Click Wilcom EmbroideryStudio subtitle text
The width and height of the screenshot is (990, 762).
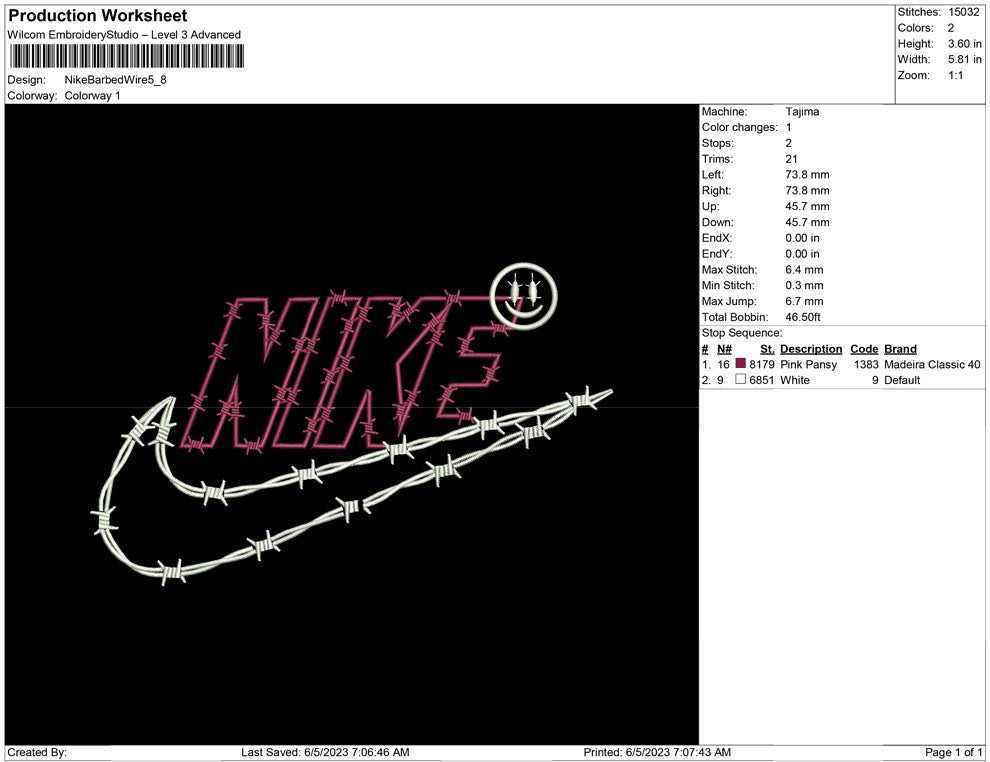coord(124,35)
